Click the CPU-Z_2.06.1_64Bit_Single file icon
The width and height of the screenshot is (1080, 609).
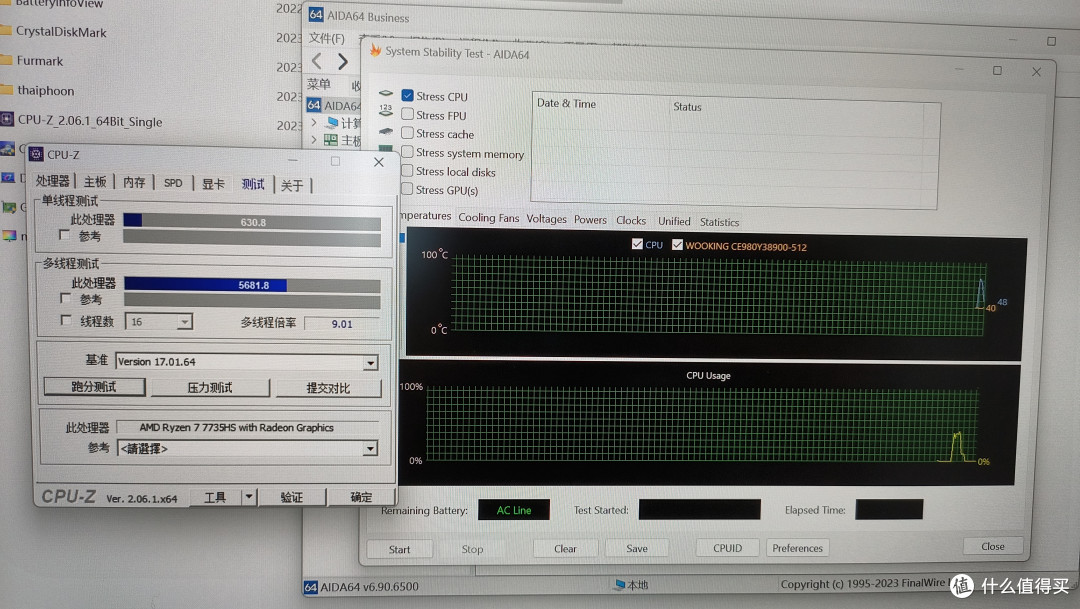pyautogui.click(x=7, y=119)
